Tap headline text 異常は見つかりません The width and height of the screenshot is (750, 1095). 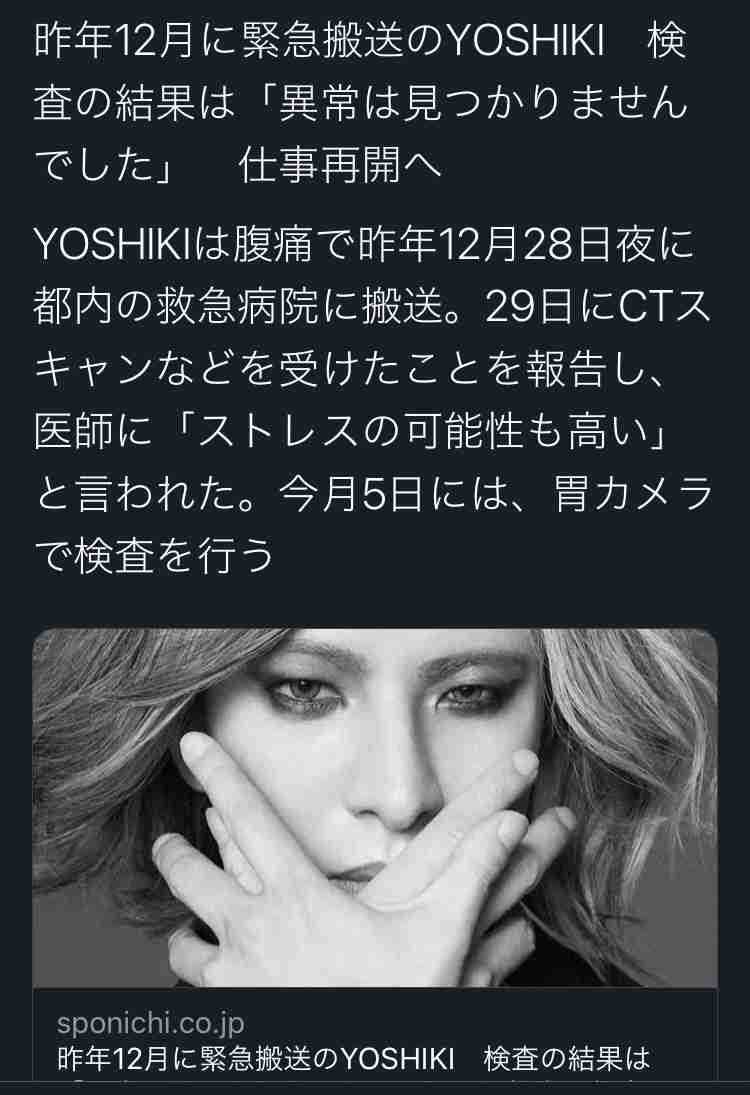(x=483, y=105)
